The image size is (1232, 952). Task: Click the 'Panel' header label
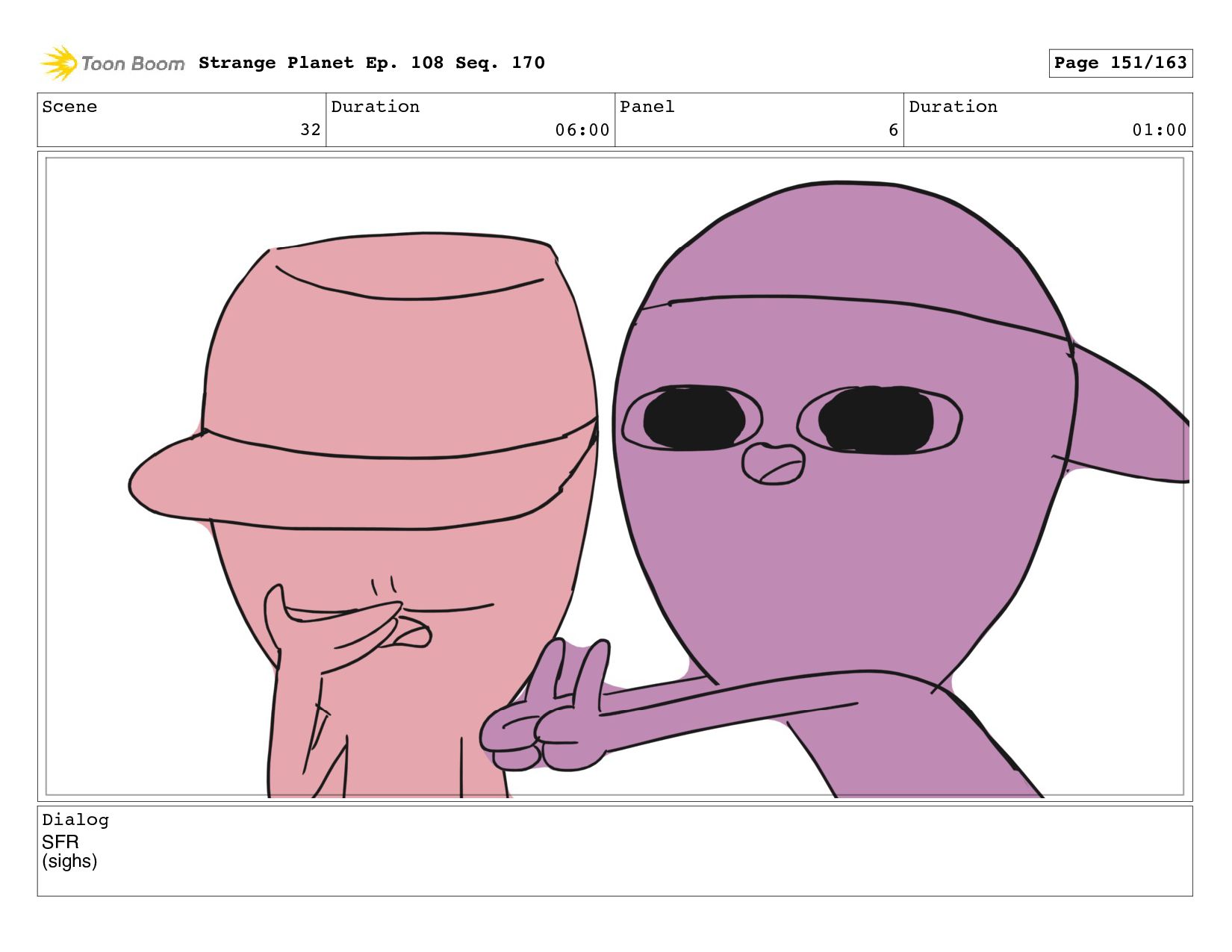[x=647, y=107]
